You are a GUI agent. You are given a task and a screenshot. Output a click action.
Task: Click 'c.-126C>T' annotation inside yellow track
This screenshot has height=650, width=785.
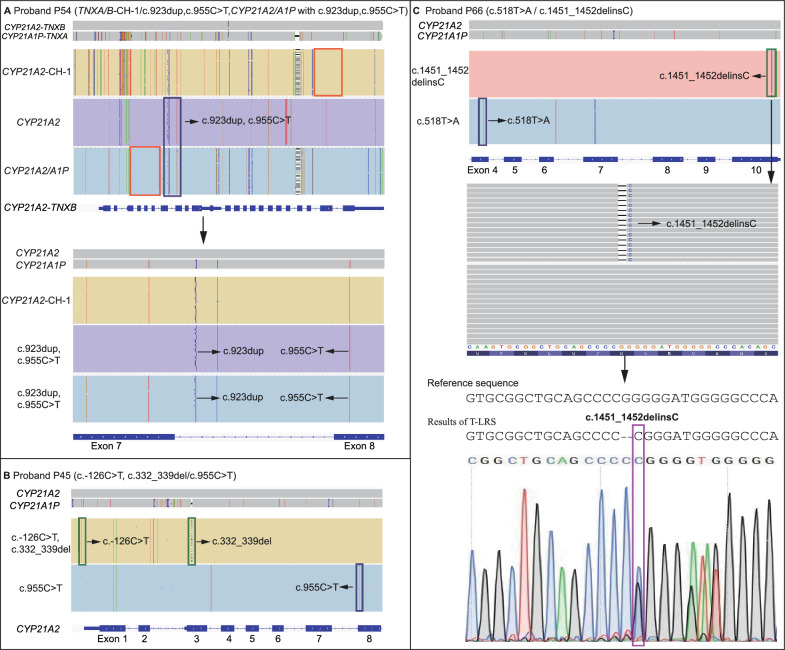(126, 541)
